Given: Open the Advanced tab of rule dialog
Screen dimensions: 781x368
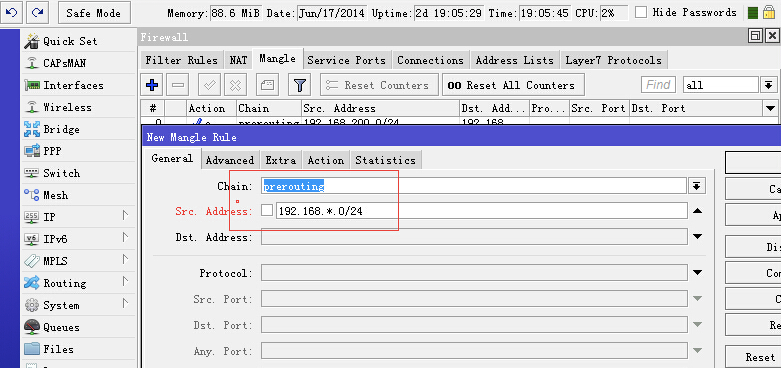Looking at the screenshot, I should [230, 160].
